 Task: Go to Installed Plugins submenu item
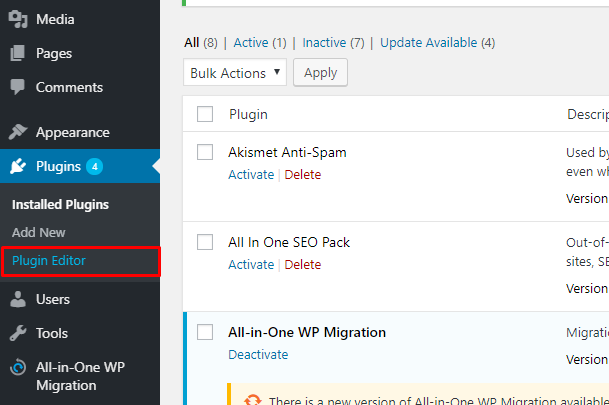pyautogui.click(x=60, y=204)
